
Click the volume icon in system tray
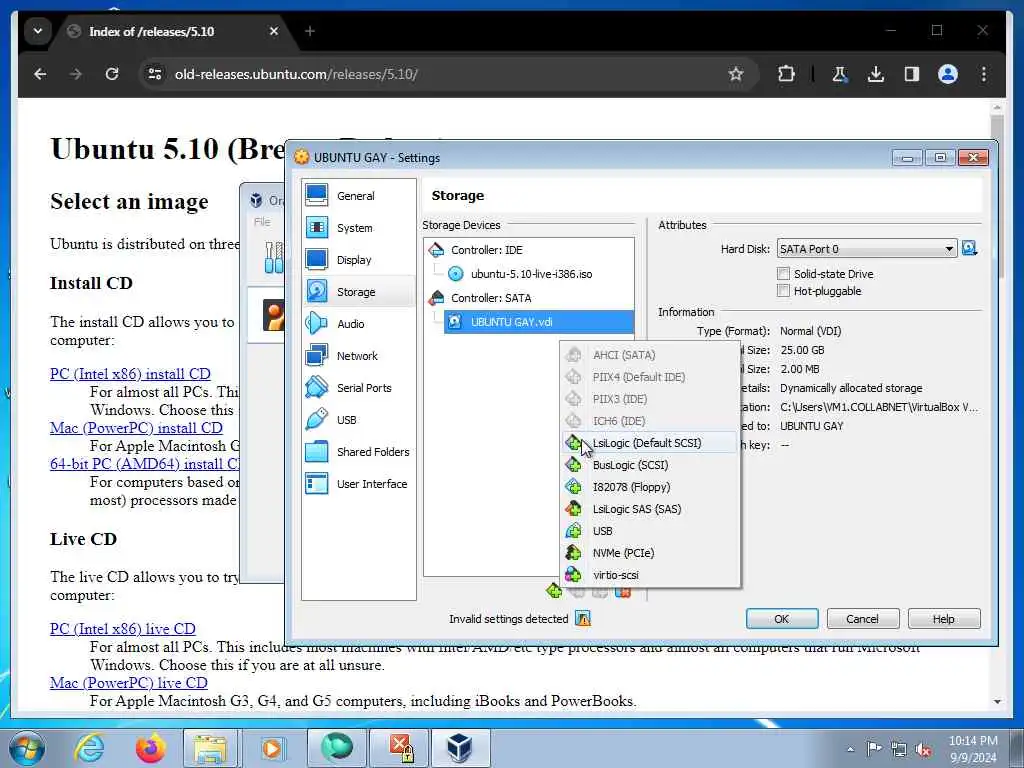923,749
